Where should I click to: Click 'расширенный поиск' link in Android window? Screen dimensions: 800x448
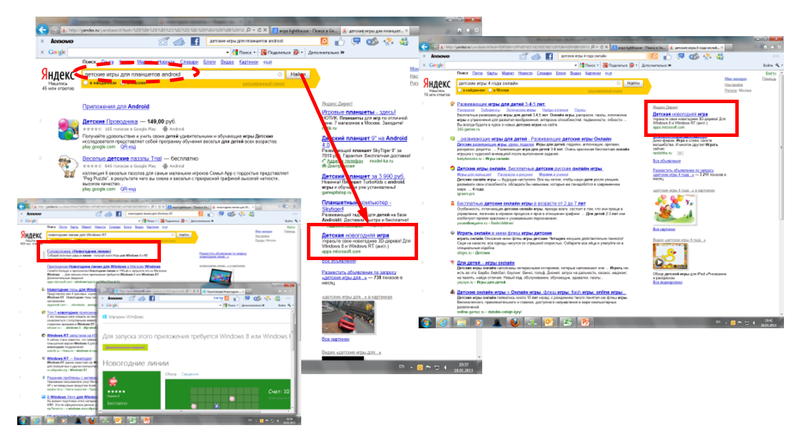(x=264, y=83)
